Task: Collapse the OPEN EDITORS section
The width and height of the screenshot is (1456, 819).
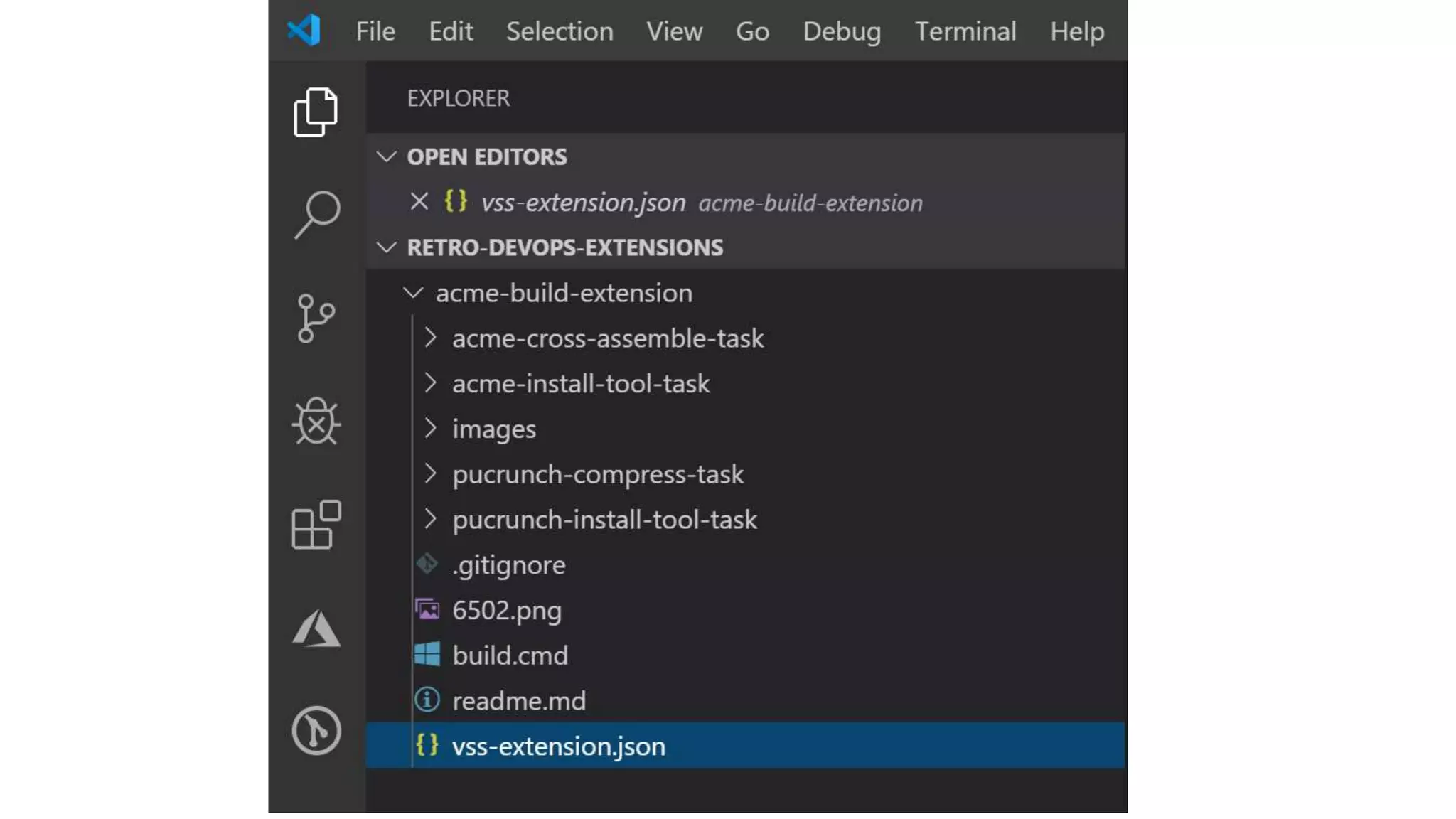Action: coord(386,156)
